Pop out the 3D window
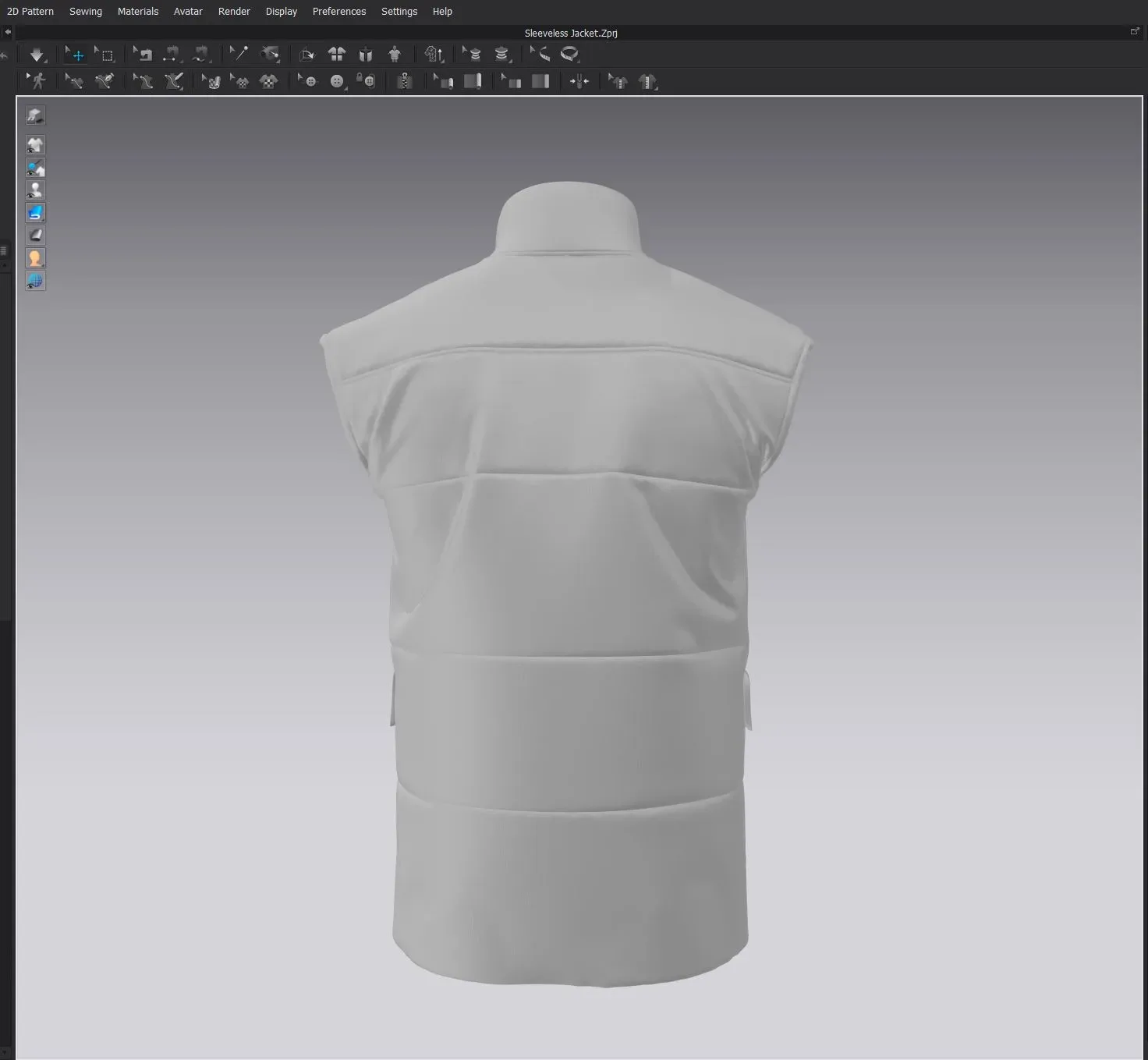The height and width of the screenshot is (1060, 1148). [x=1135, y=32]
